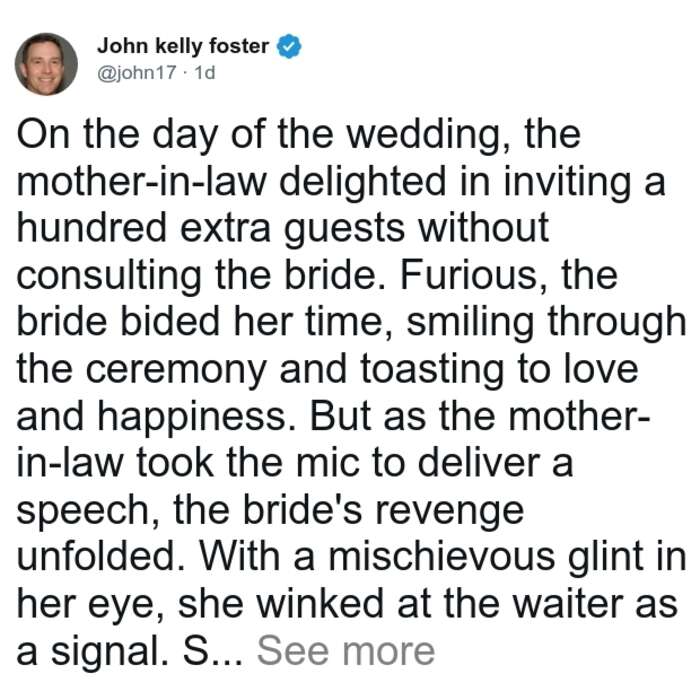Click the word 'mischievous' in the post
The image size is (700, 700).
[x=441, y=557]
